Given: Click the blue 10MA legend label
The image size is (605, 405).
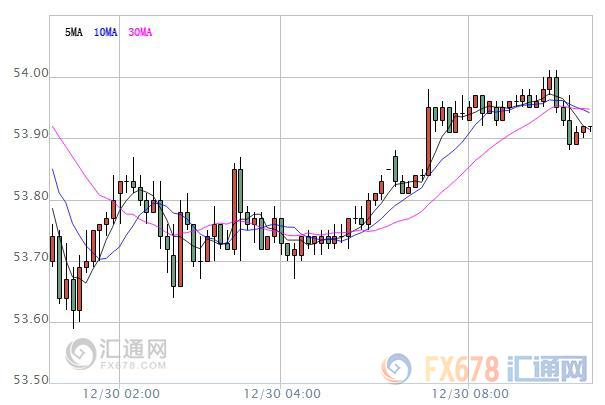Looking at the screenshot, I should point(105,32).
